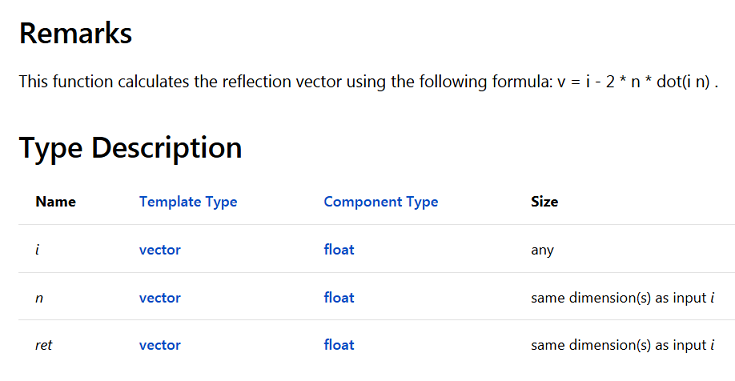Image resolution: width=735 pixels, height=381 pixels.
Task: Select the ret name cell
Action: point(44,345)
